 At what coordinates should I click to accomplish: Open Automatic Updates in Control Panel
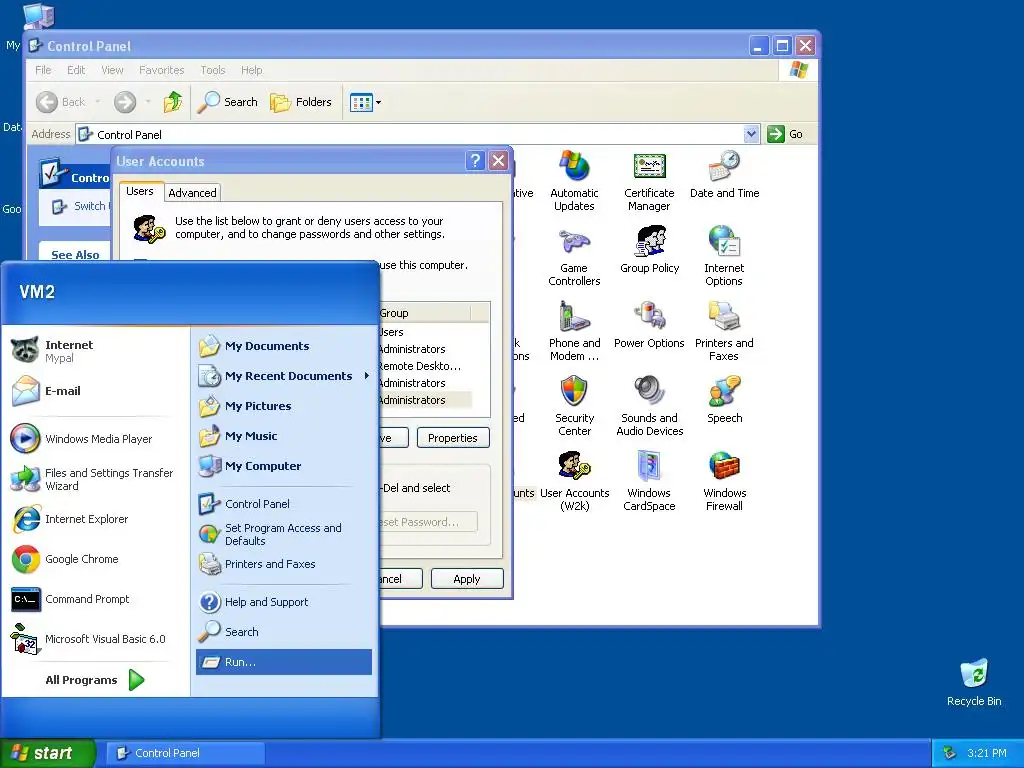pyautogui.click(x=574, y=182)
